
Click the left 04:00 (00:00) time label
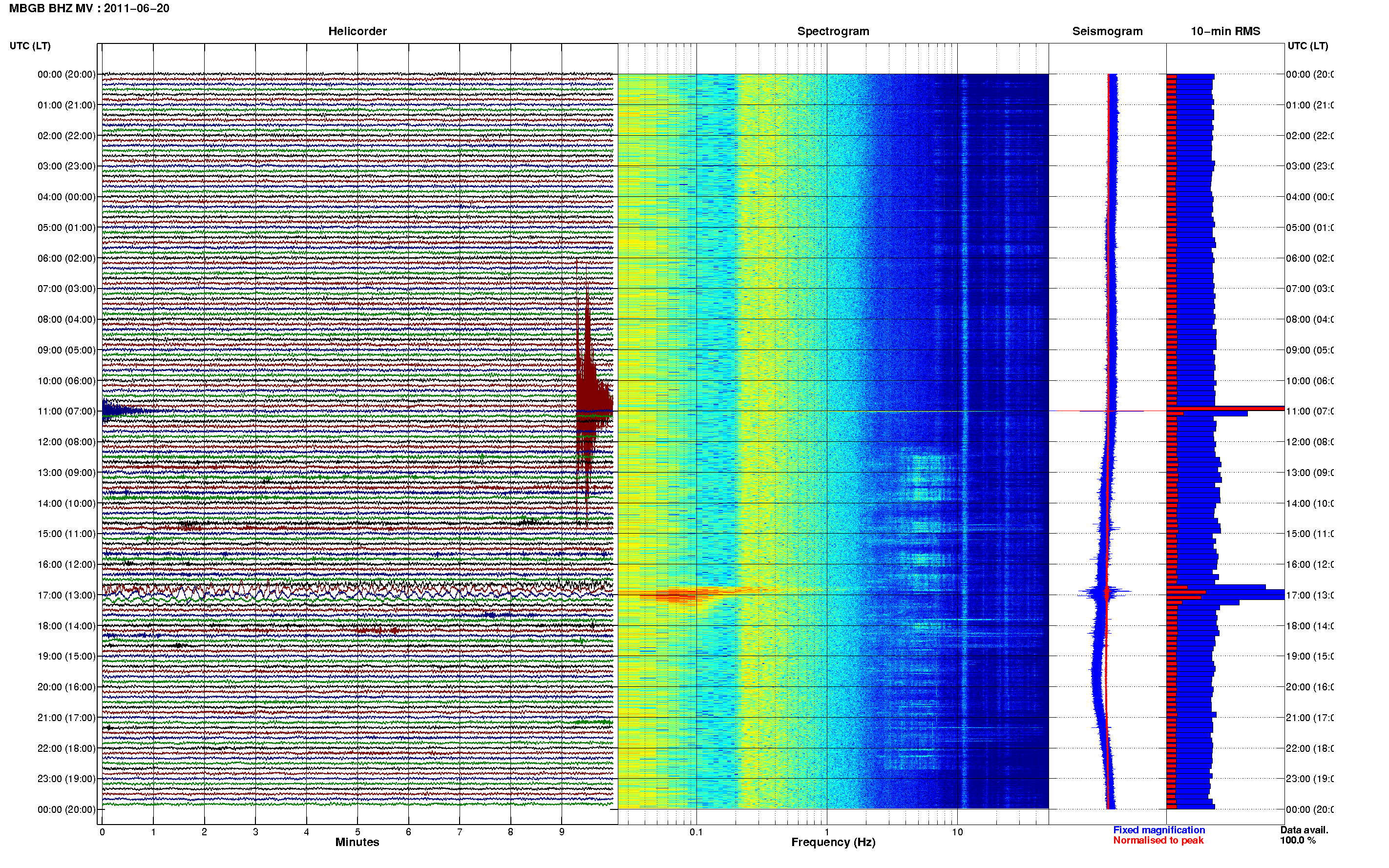click(66, 197)
